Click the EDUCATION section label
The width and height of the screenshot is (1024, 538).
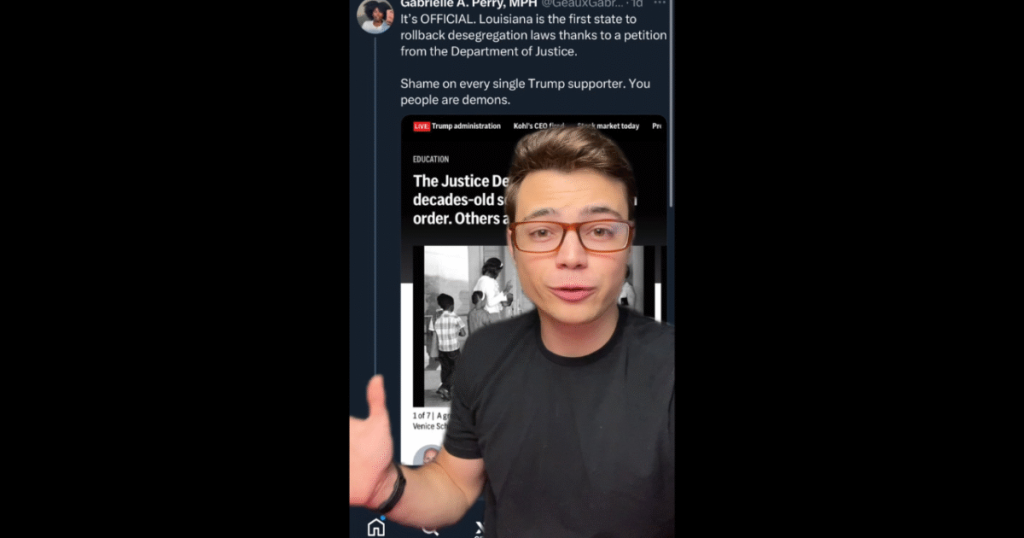[430, 159]
